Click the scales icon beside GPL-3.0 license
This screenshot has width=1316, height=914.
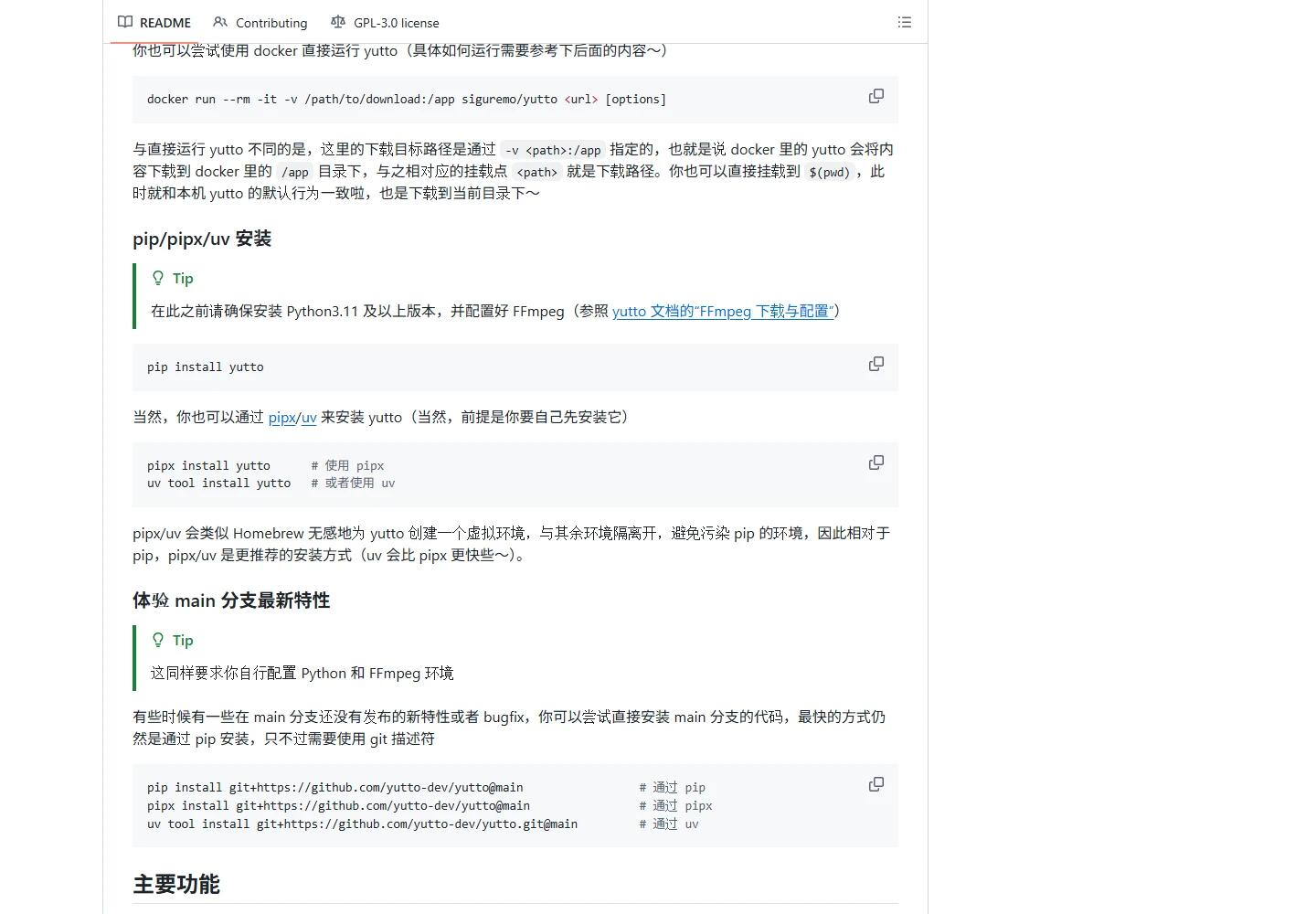[x=338, y=22]
